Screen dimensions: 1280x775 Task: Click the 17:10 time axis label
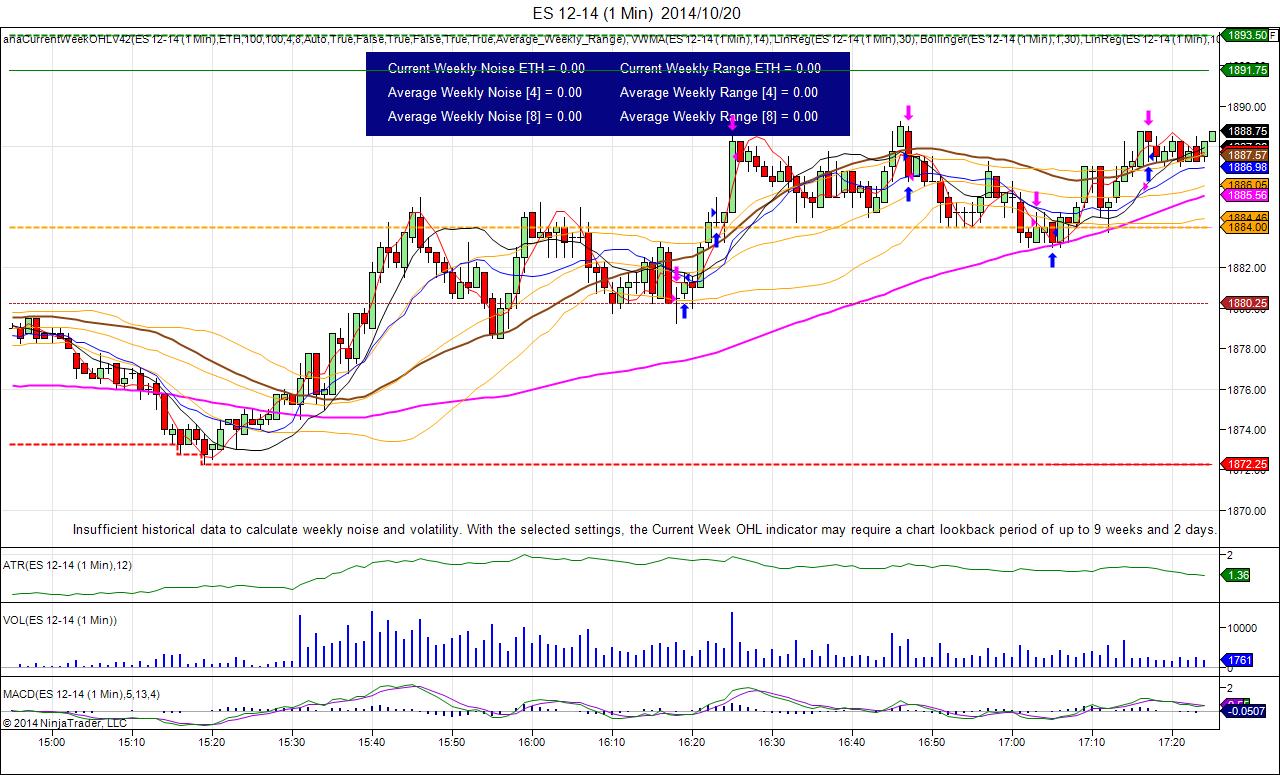1091,742
